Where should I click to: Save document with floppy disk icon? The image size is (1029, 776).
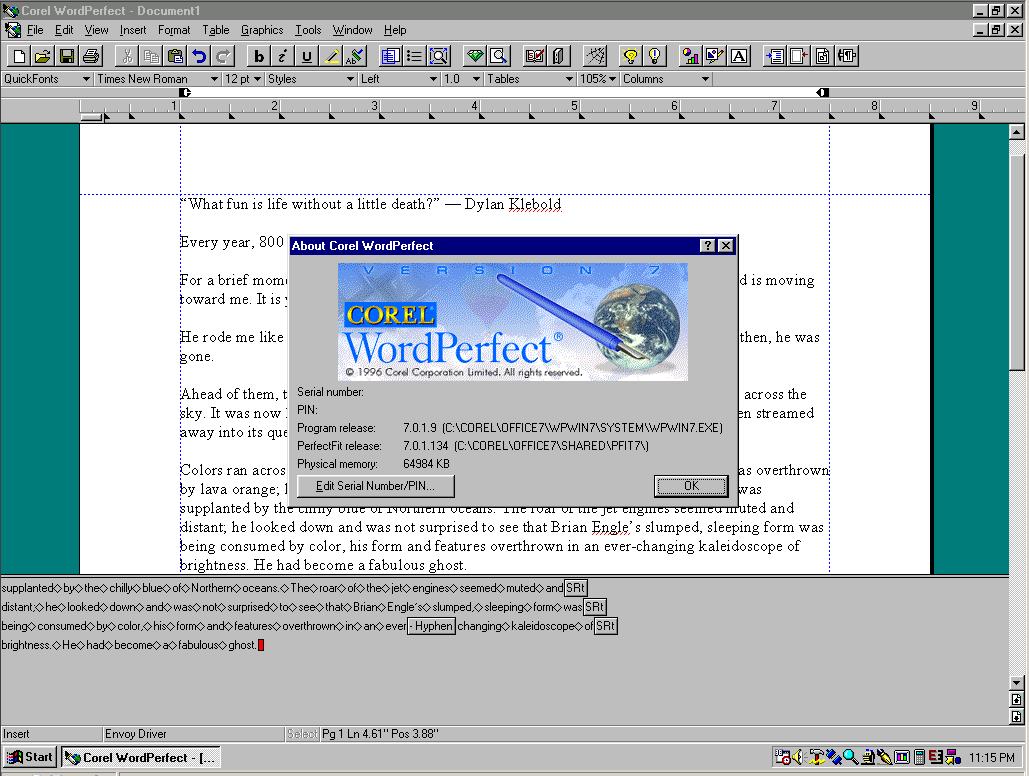[x=66, y=56]
